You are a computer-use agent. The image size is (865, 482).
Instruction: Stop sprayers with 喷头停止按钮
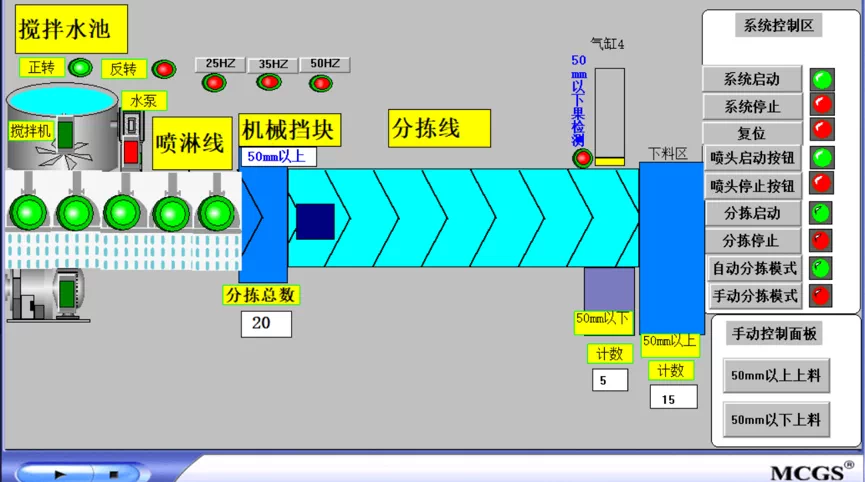tap(753, 186)
